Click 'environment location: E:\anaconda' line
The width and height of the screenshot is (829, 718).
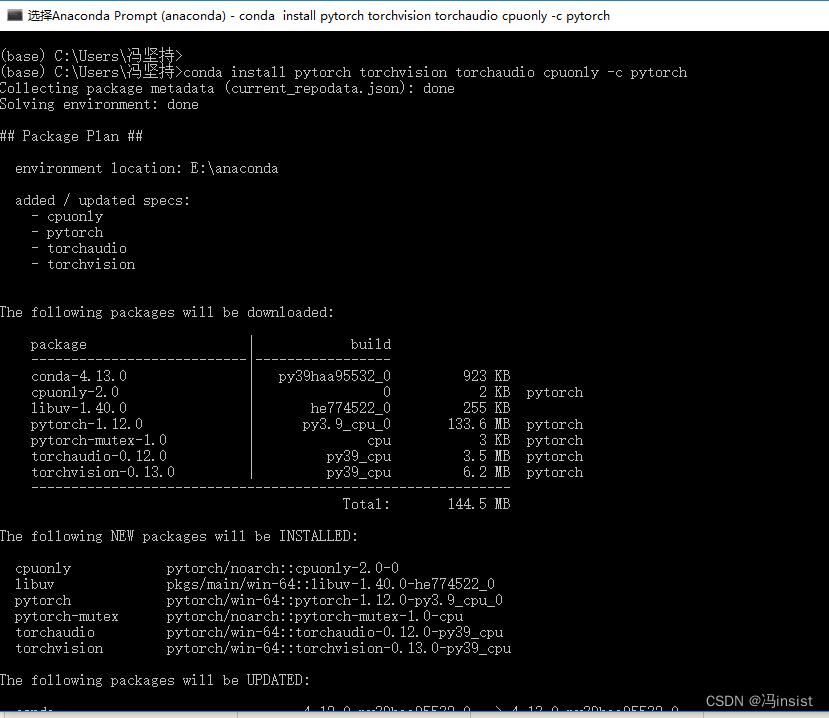(146, 168)
